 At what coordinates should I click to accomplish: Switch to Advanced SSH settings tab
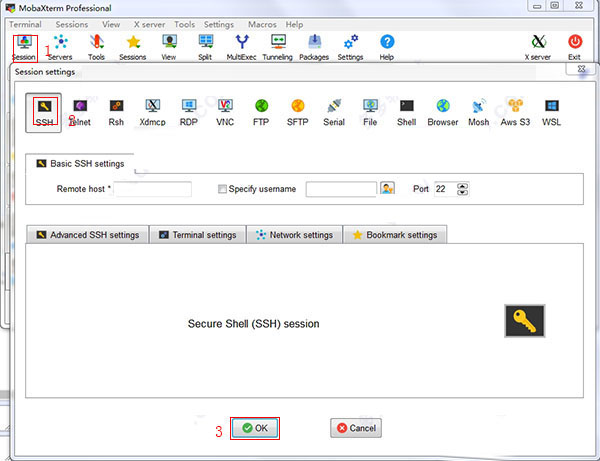click(x=88, y=235)
